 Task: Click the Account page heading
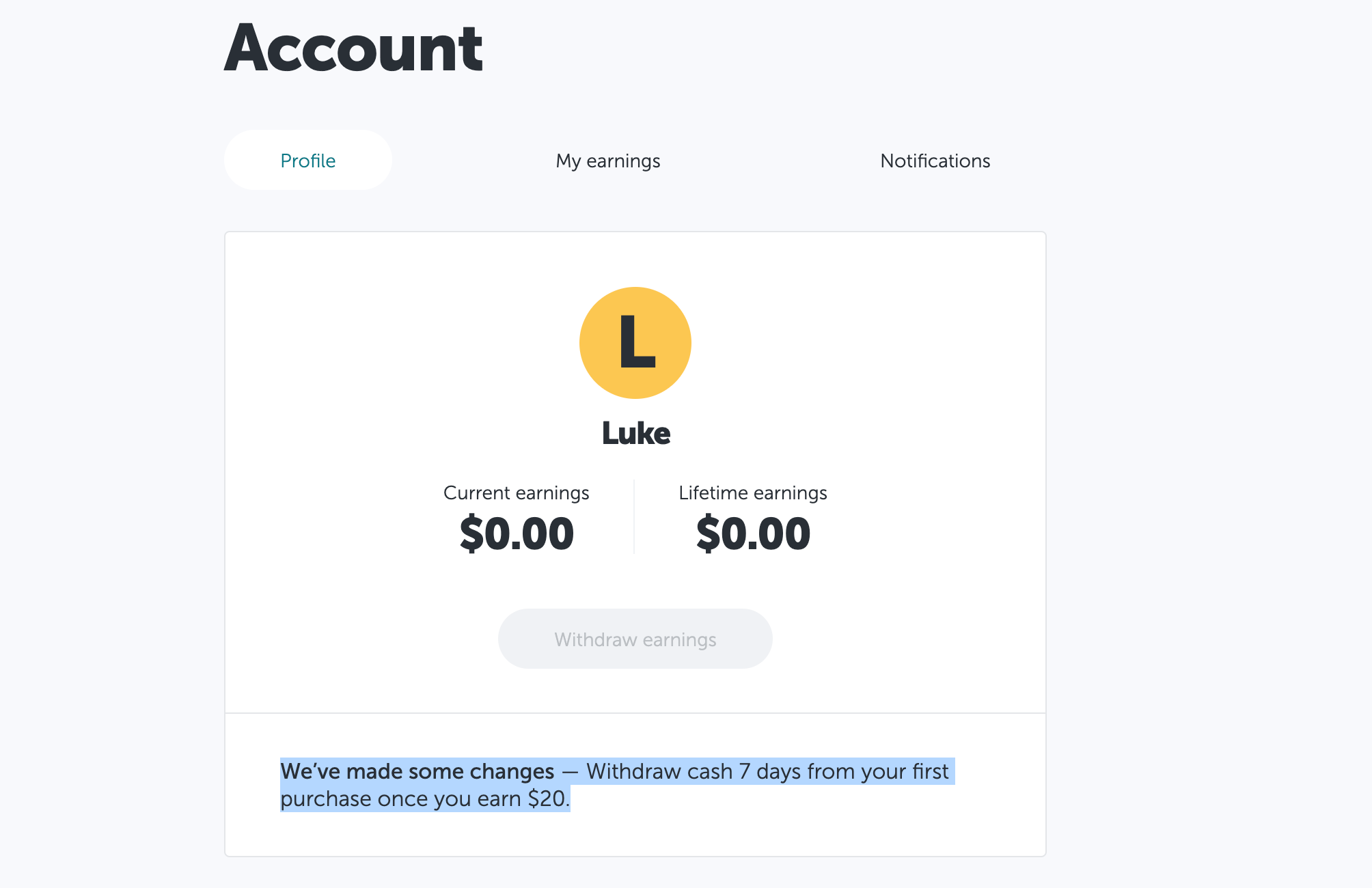coord(353,48)
